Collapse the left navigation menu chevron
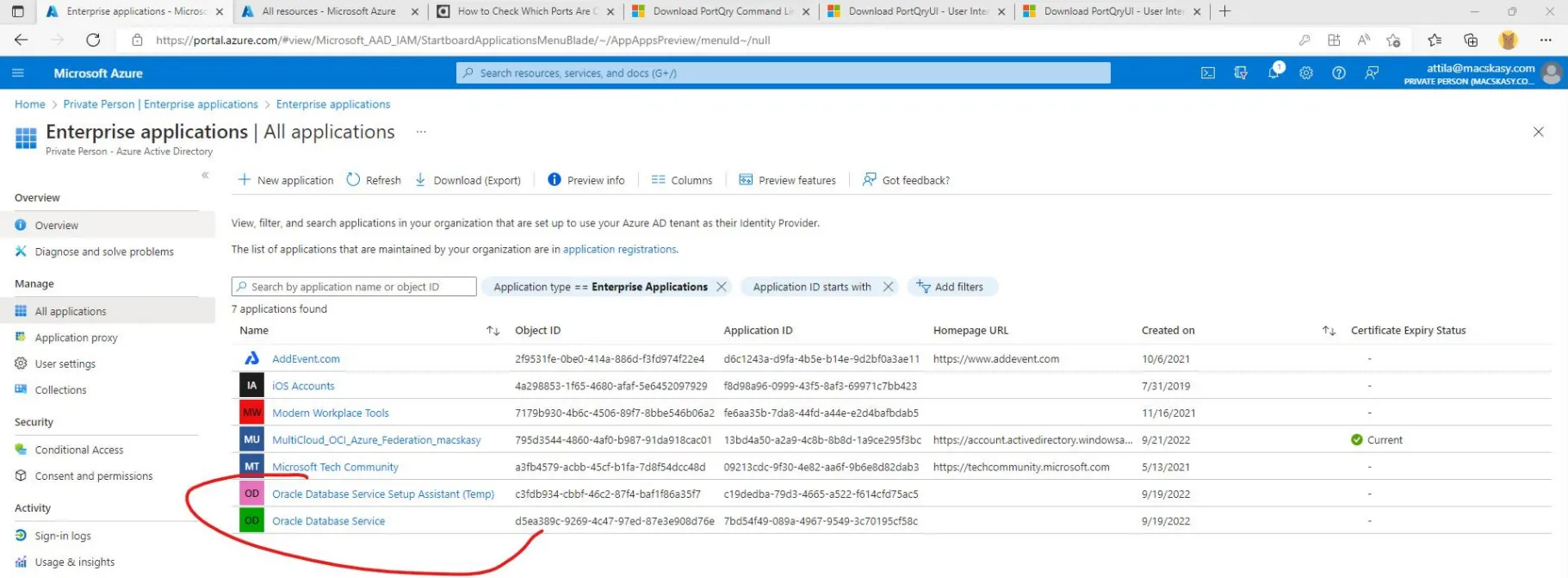 click(x=205, y=175)
